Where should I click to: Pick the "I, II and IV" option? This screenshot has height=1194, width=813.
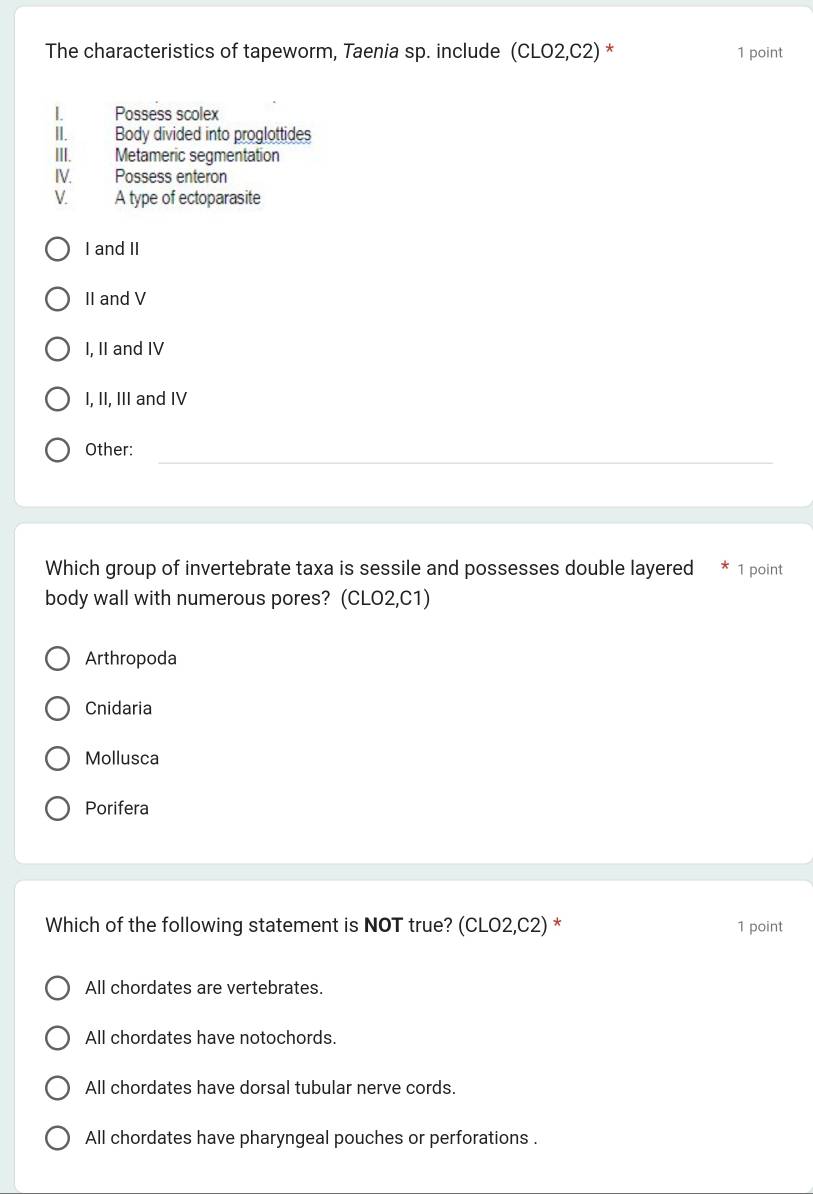(x=58, y=349)
